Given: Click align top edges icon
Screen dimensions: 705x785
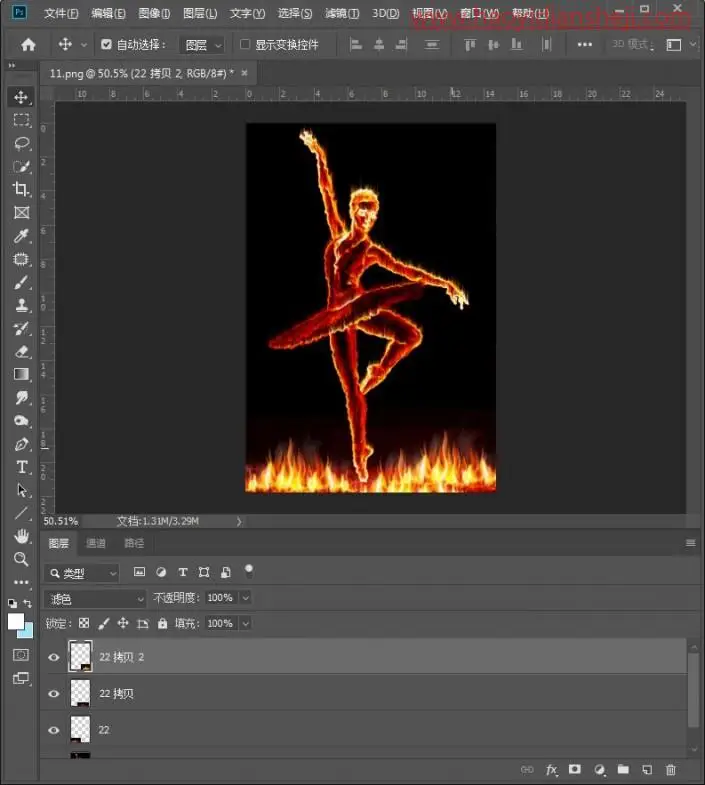Looking at the screenshot, I should [470, 45].
